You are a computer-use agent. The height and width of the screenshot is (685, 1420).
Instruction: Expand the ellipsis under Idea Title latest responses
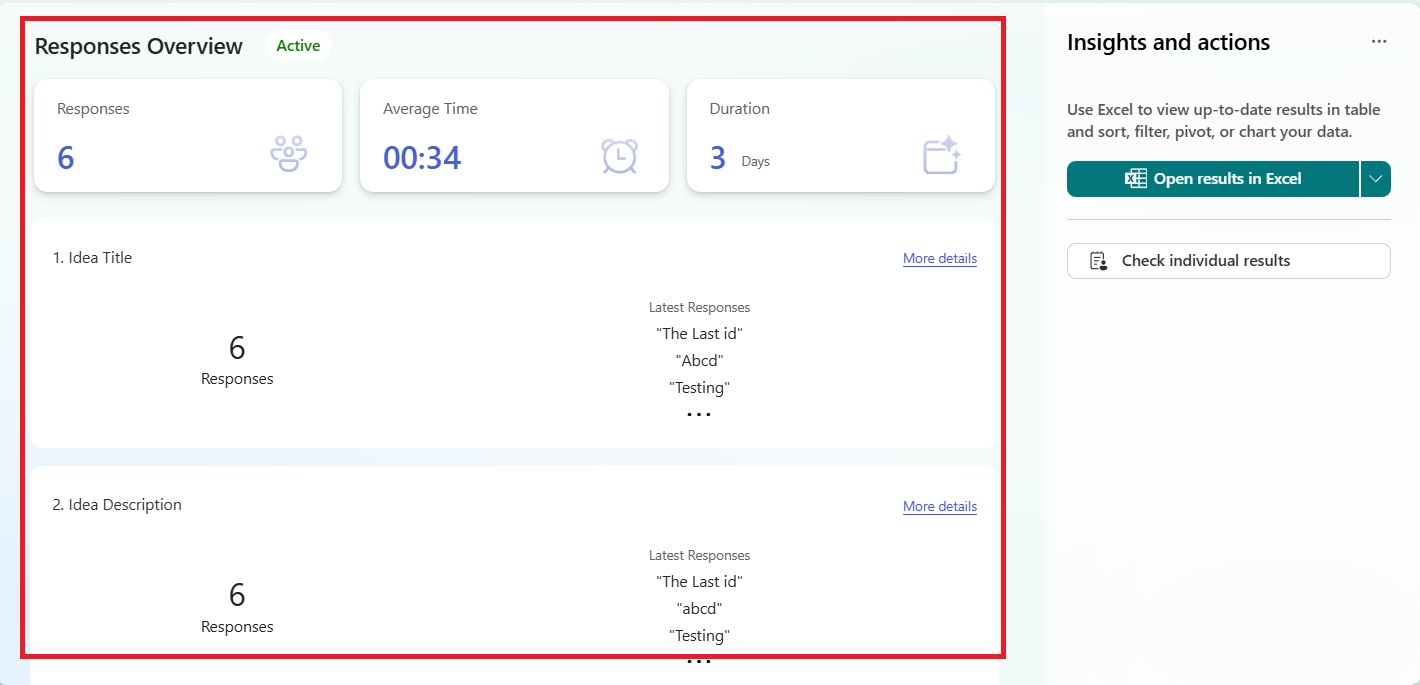[698, 414]
